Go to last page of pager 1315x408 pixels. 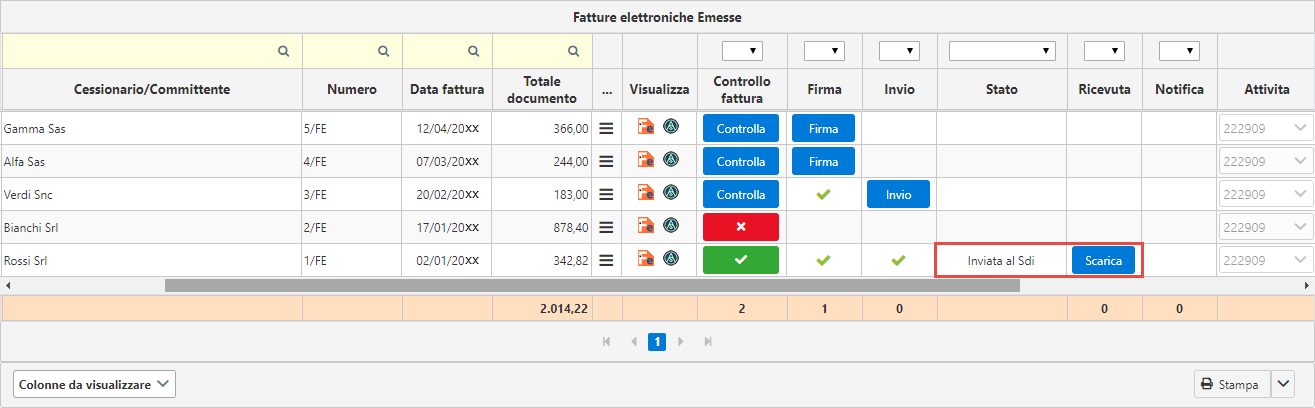click(708, 342)
